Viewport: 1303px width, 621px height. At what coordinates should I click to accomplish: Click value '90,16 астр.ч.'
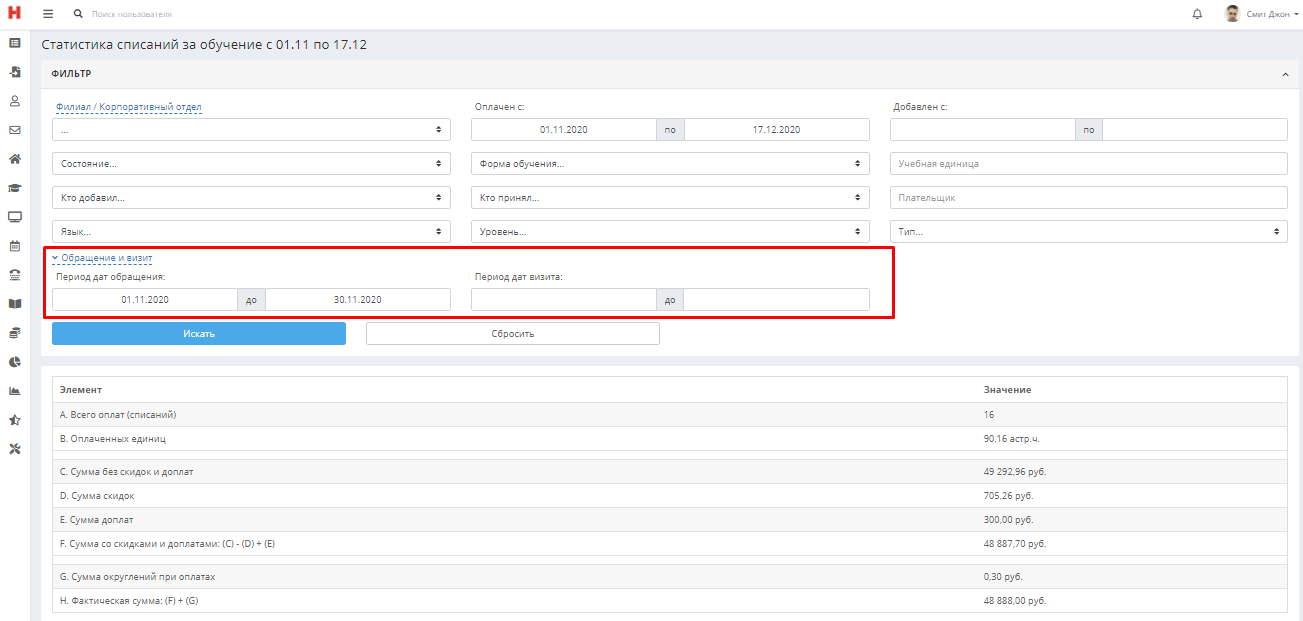1011,438
